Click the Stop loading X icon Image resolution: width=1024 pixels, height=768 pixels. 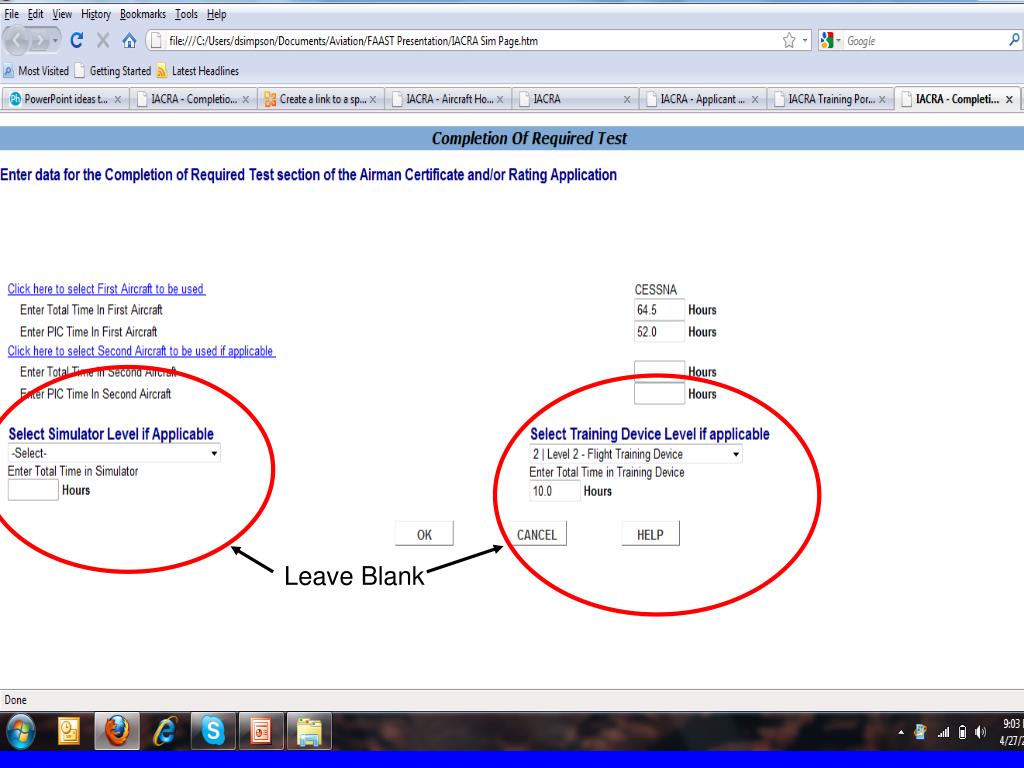point(103,40)
